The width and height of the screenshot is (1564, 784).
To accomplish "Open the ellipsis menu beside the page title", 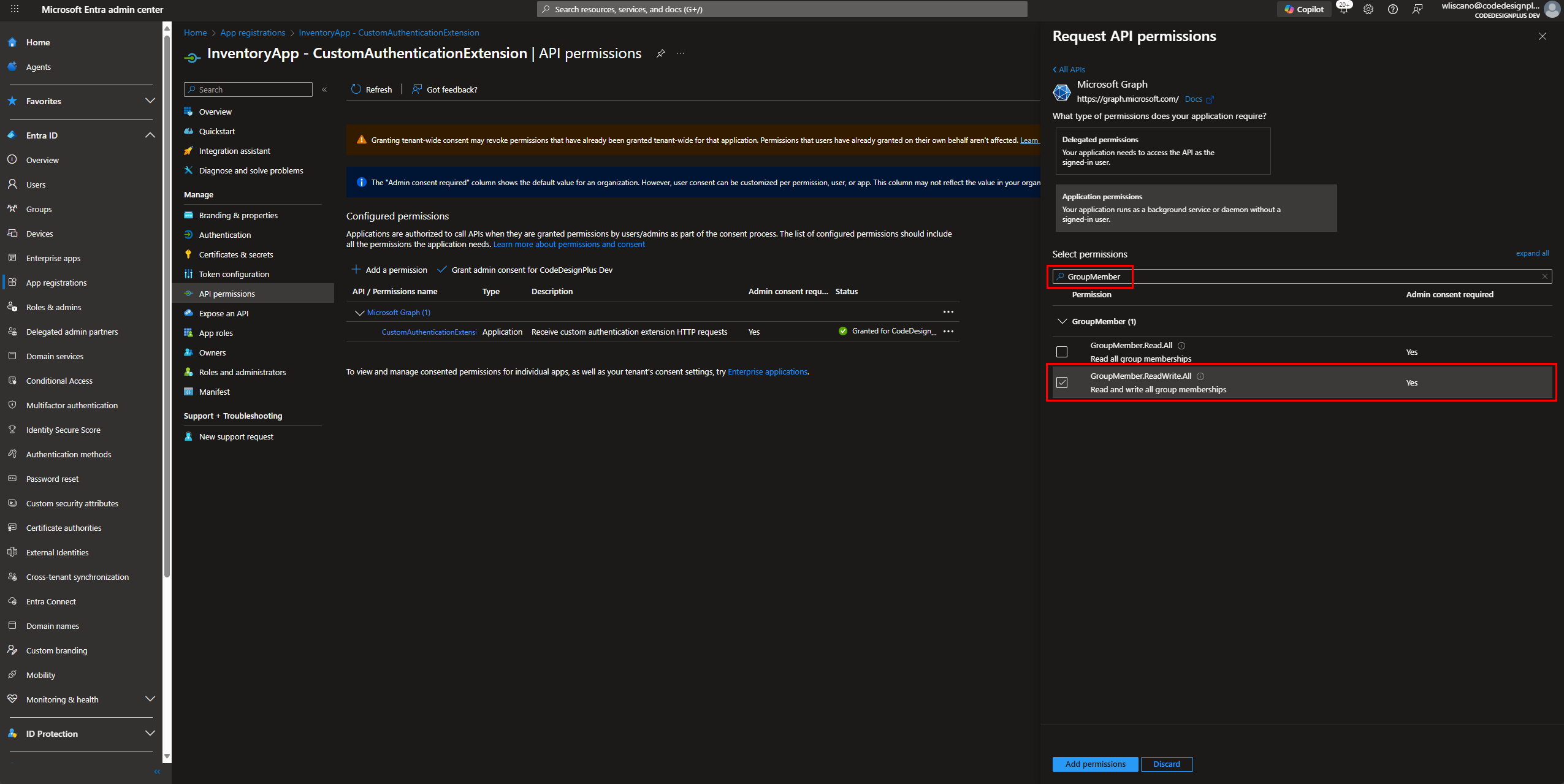I will (x=681, y=53).
